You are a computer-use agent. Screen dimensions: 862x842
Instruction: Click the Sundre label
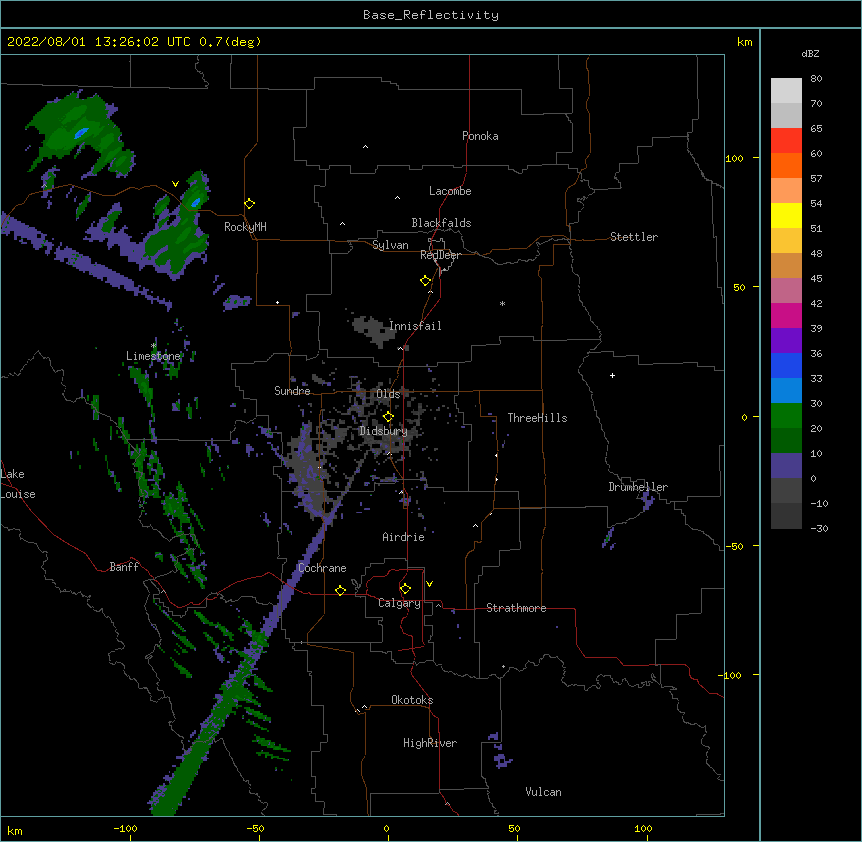[292, 391]
